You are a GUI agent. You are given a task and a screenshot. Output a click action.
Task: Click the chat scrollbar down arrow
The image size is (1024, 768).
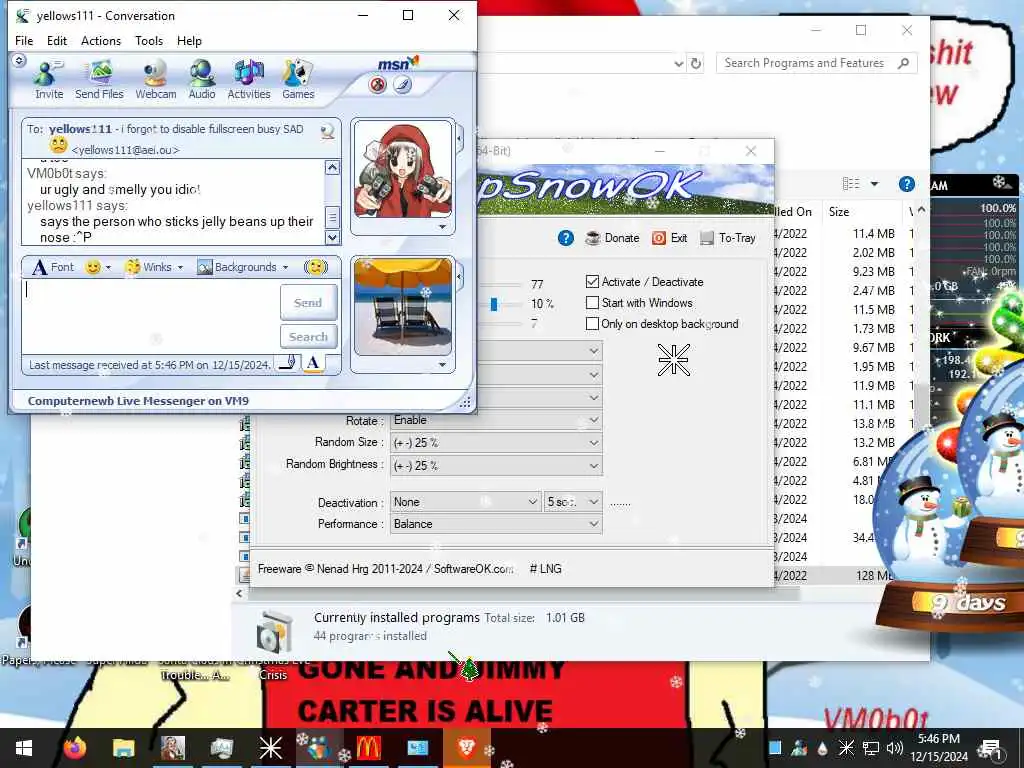tap(332, 237)
